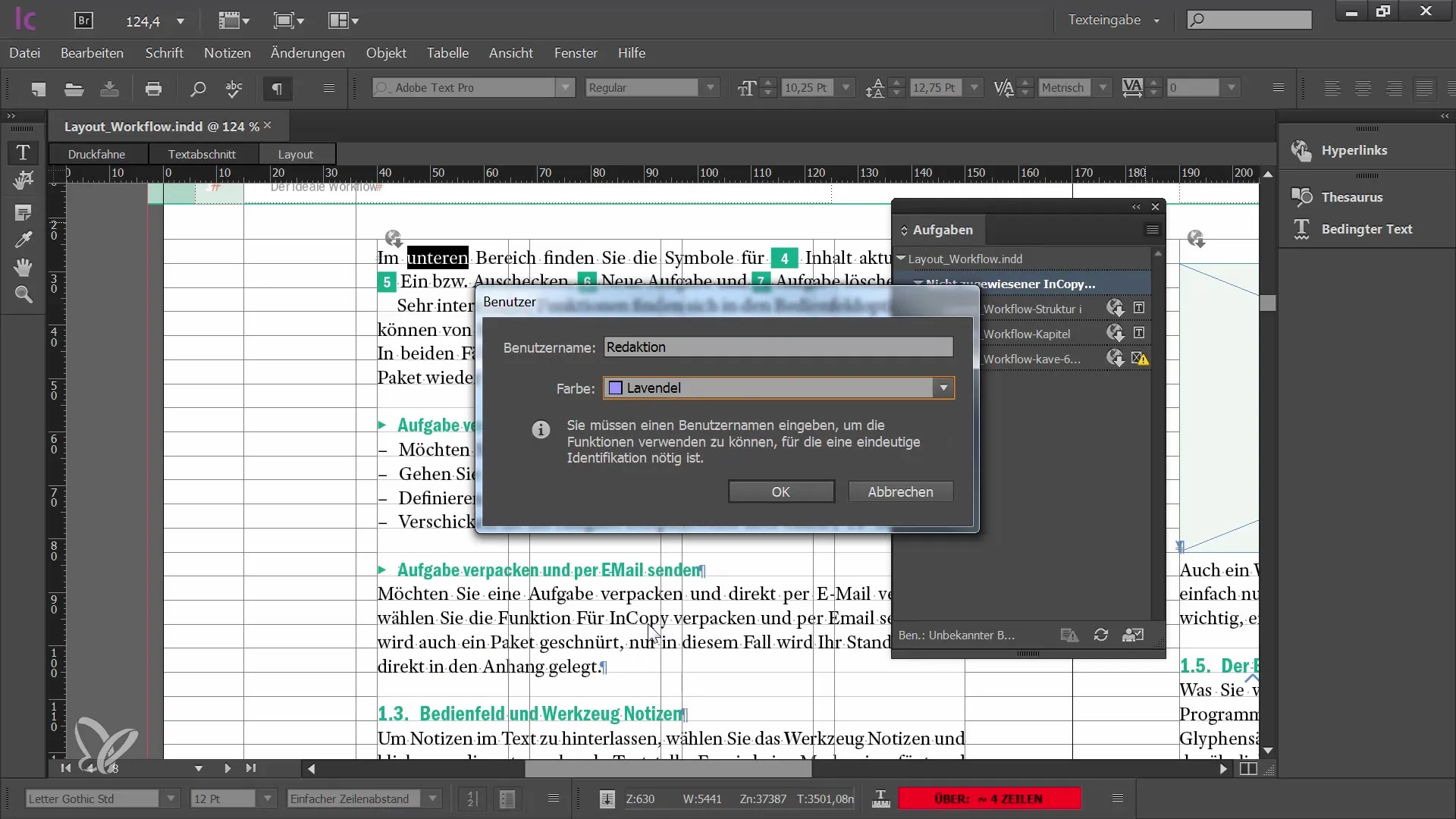Click the Lavendel color swatch in Benutzer dialog
This screenshot has height=819, width=1456.
tap(616, 388)
